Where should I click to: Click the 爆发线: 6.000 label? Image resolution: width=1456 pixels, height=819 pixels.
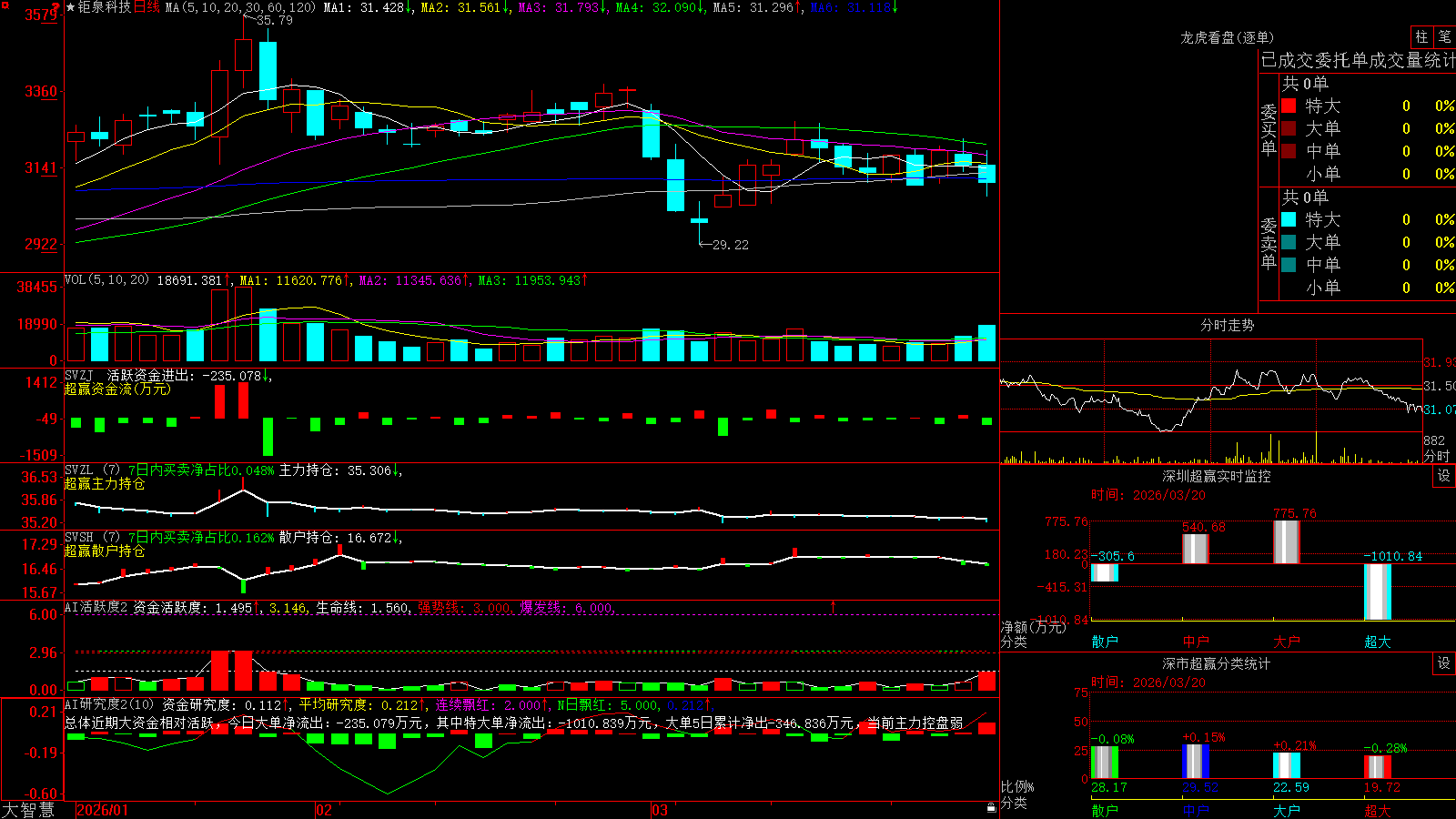pos(566,607)
